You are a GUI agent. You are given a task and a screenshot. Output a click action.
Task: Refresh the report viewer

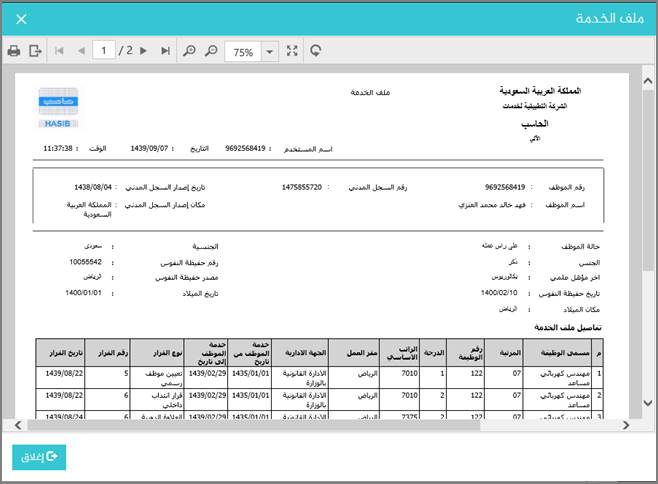point(316,51)
